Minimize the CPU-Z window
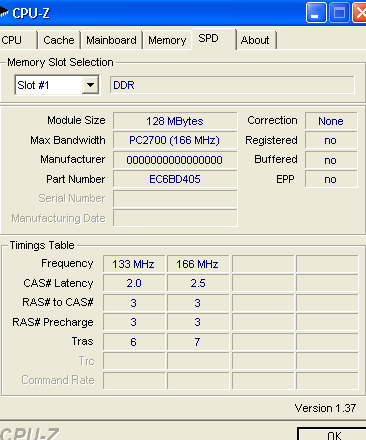 315,13
